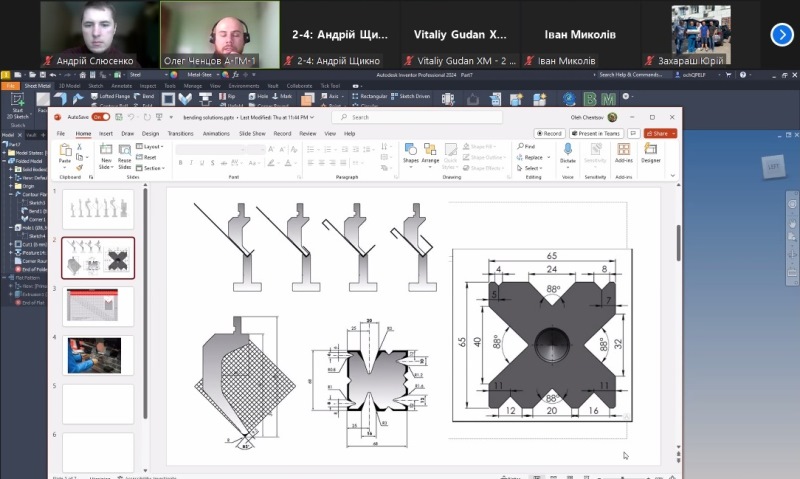
Task: Toggle the AutoSave switch in PowerPoint
Action: coord(101,117)
